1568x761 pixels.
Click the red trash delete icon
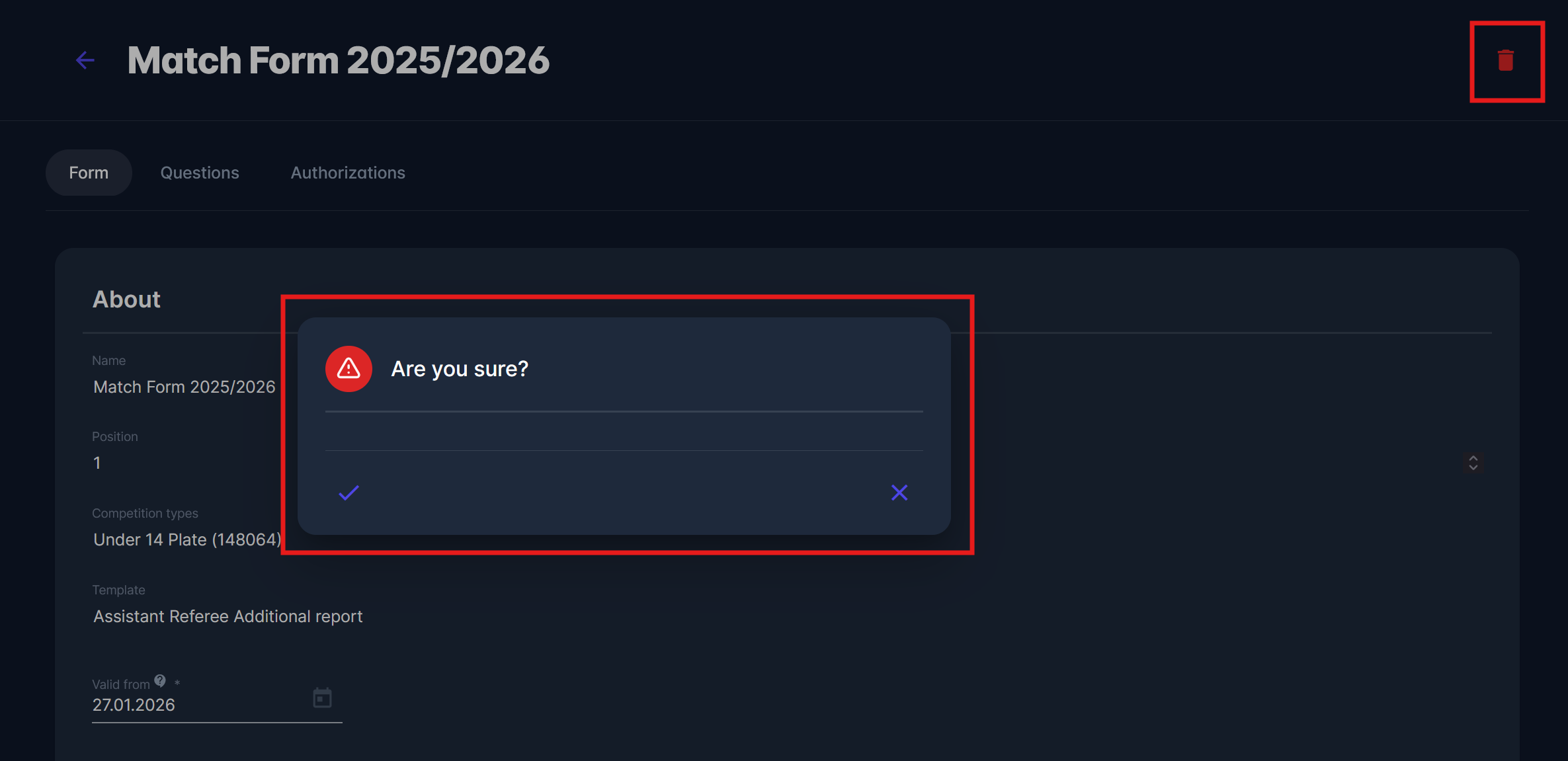(x=1506, y=61)
